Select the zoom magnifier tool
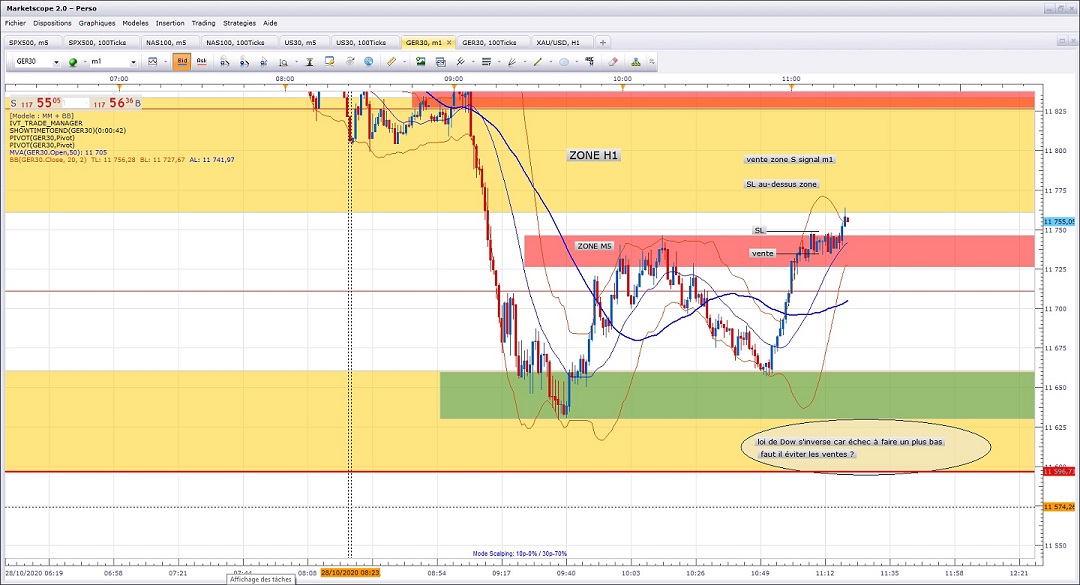1080x585 pixels. point(283,62)
